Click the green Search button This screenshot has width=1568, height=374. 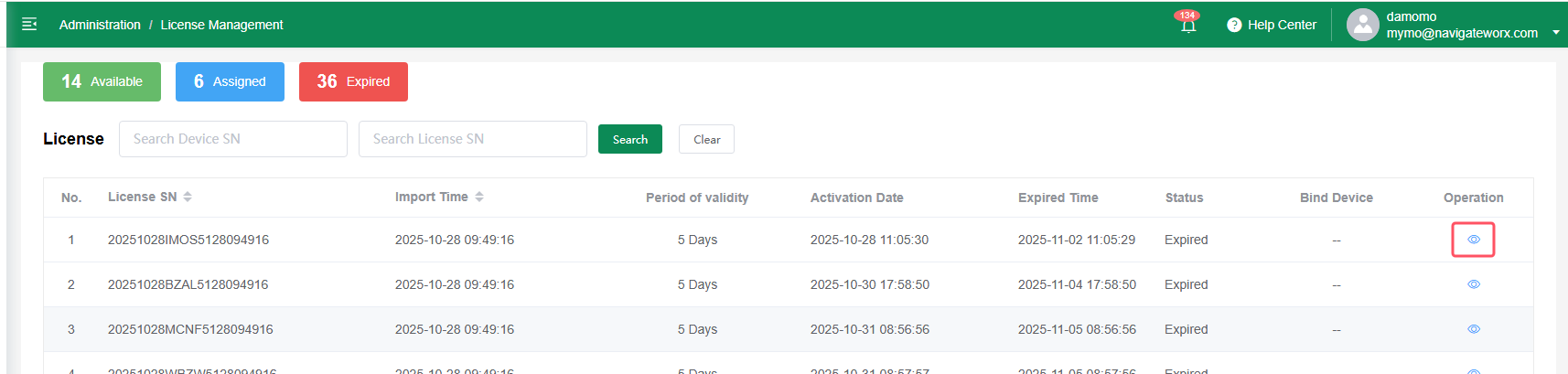tap(629, 139)
